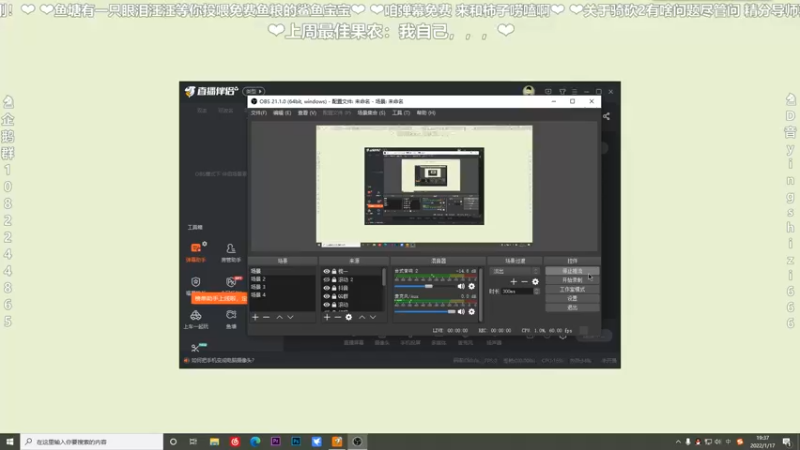Open OBS 编辑(E) menu
This screenshot has height=450, width=800.
(282, 113)
